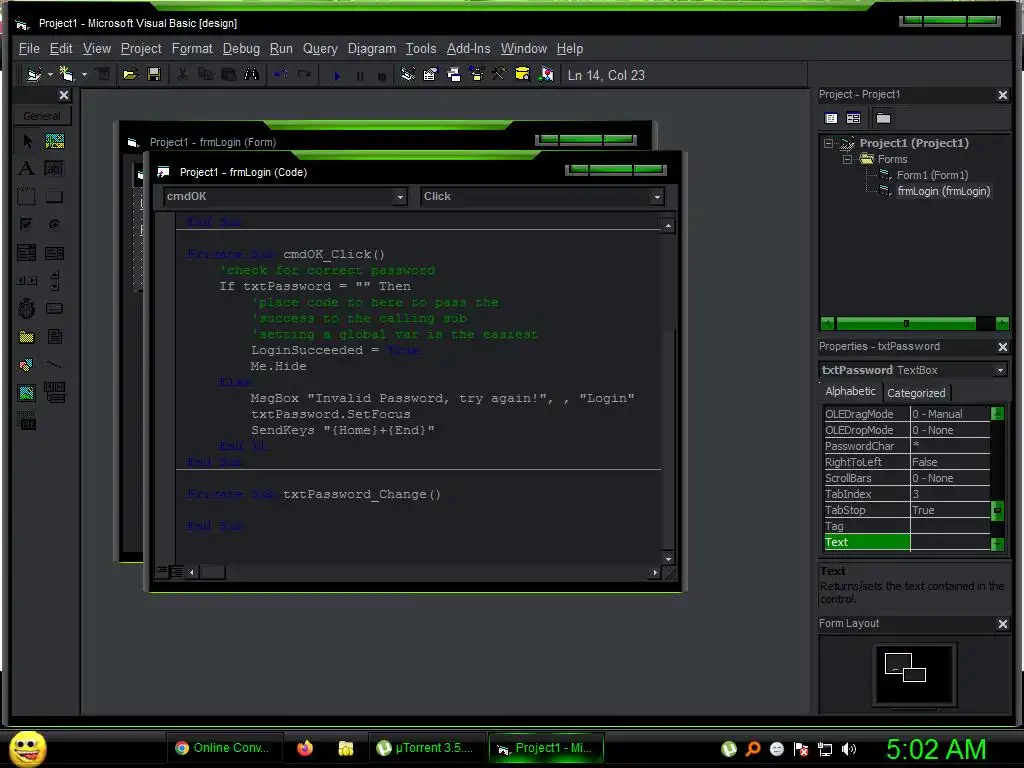Collapse the Project1 (Project1) tree node
The image size is (1024, 768).
[829, 143]
